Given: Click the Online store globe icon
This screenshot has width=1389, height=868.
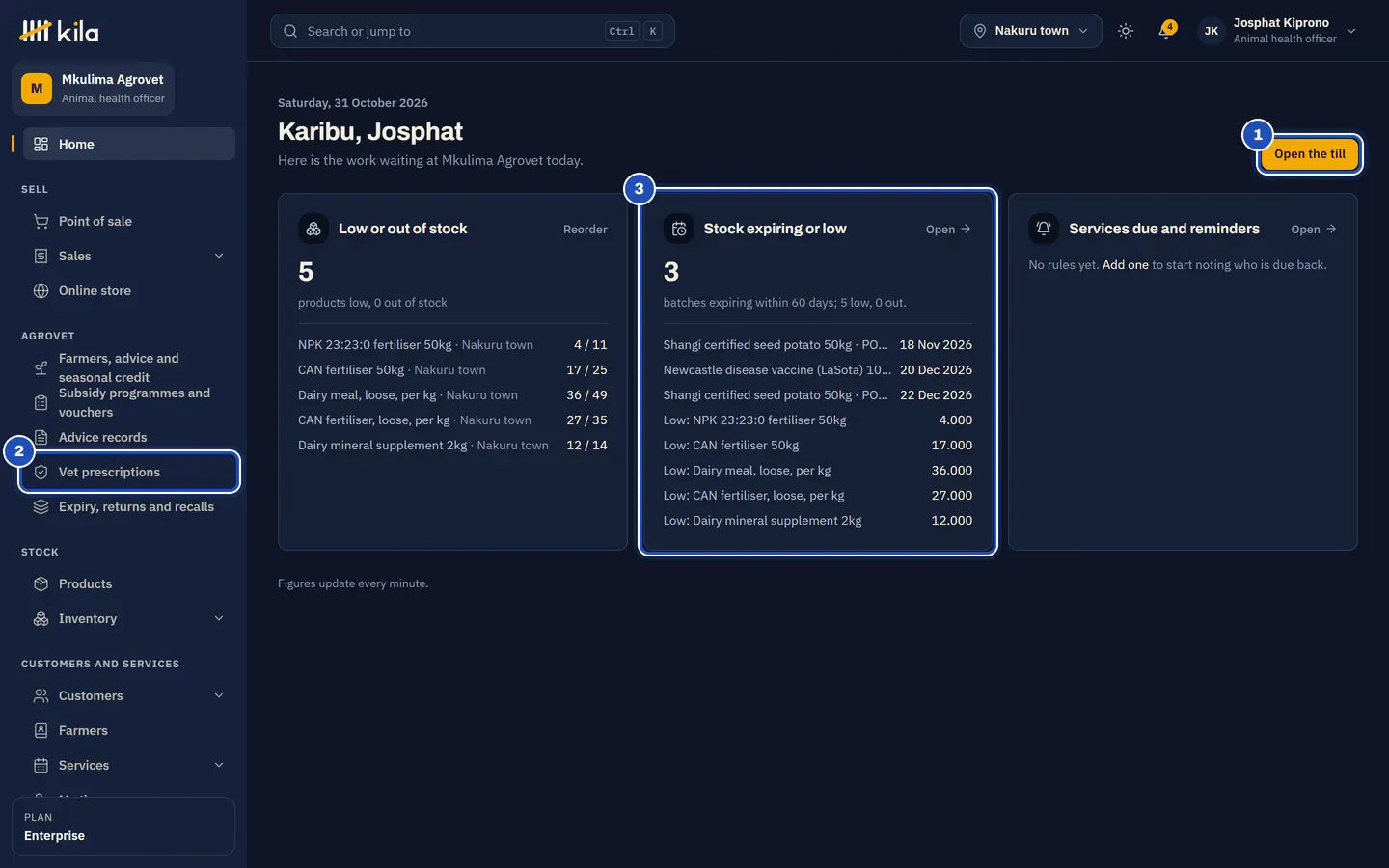Looking at the screenshot, I should pos(41,290).
